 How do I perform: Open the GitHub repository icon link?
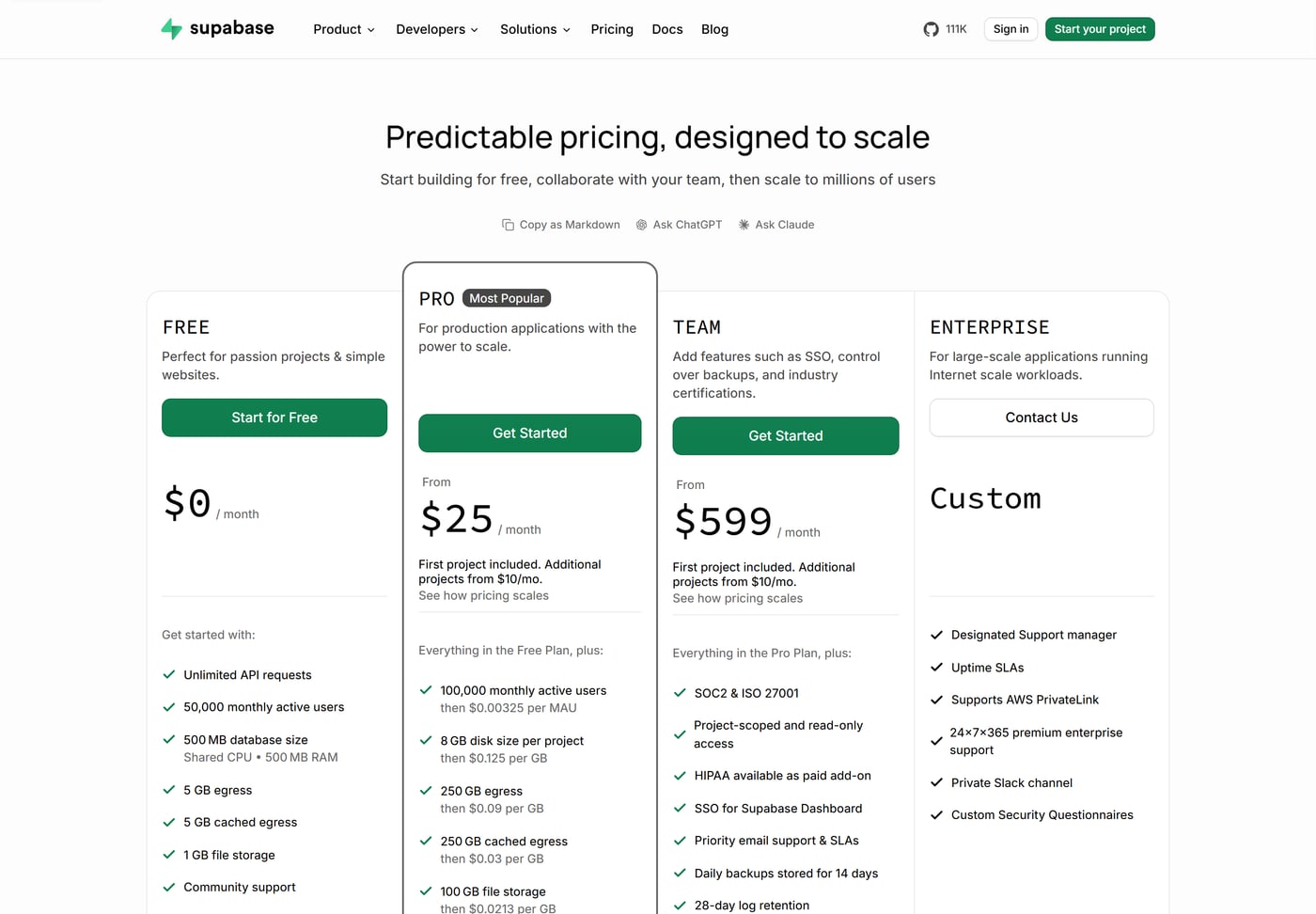pos(931,29)
